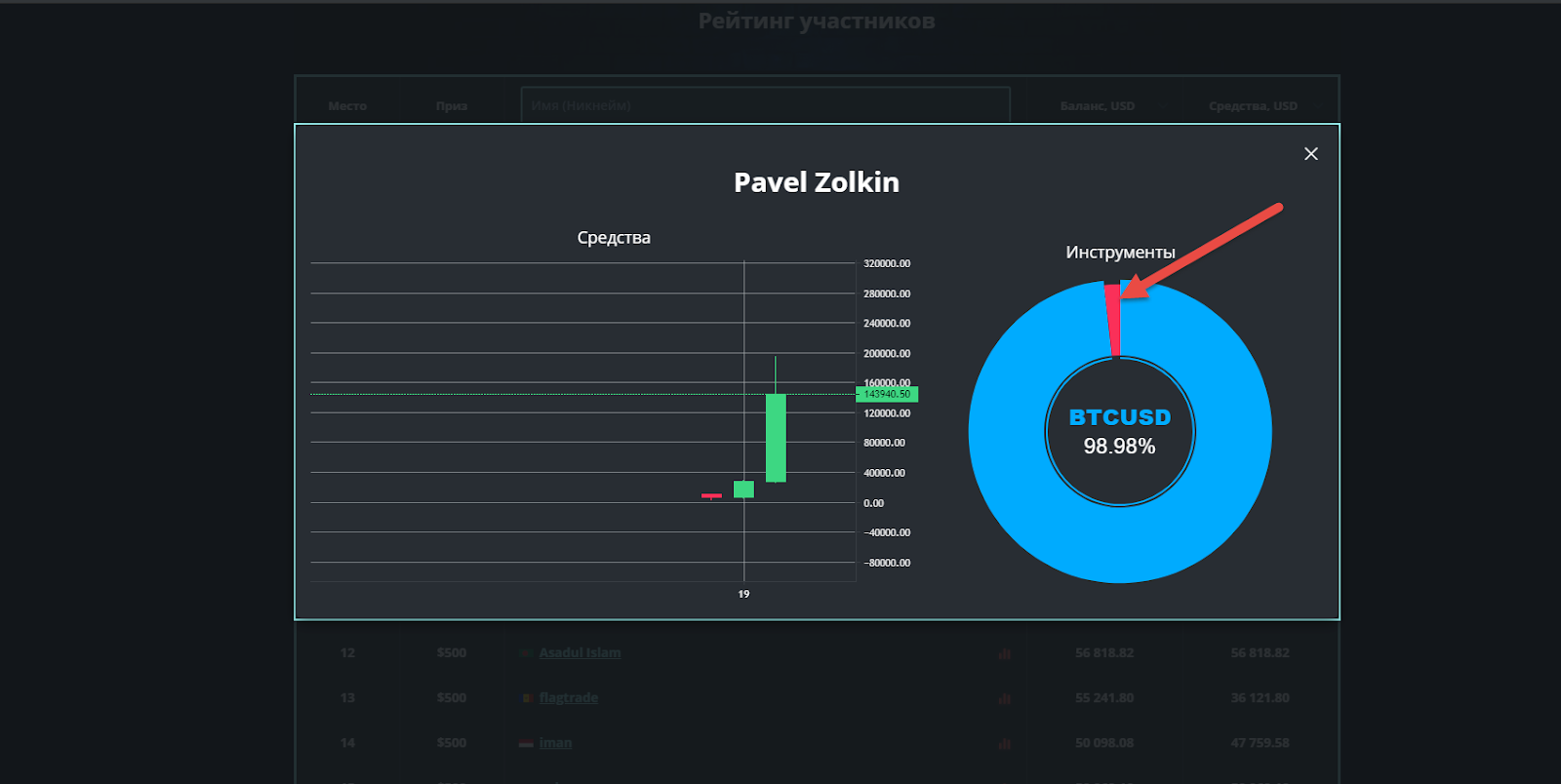Click the red slice of Instruments donut
Viewport: 1561px width, 784px height.
click(x=1112, y=320)
